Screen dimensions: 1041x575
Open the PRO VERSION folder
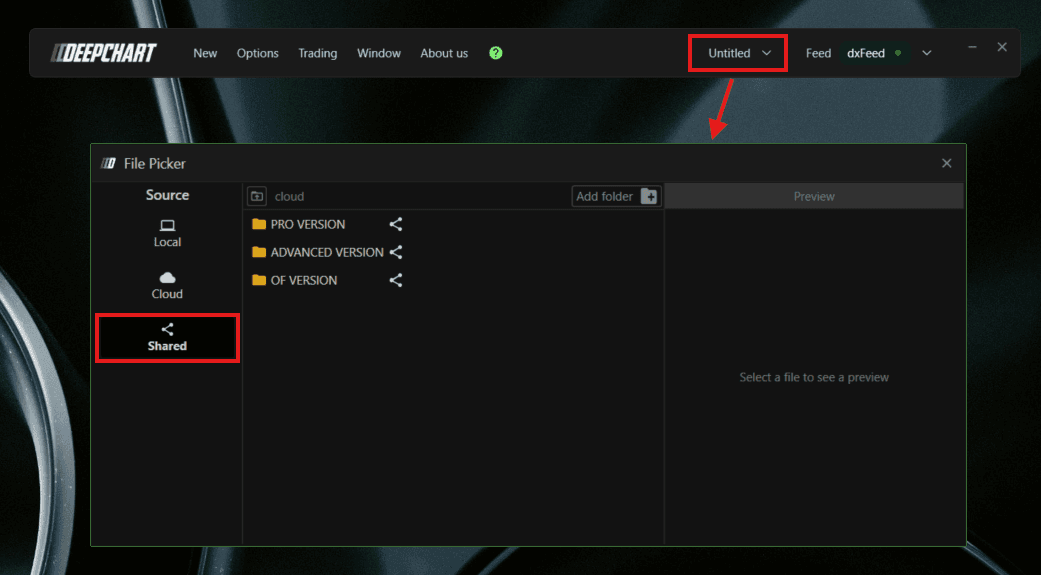[x=307, y=224]
